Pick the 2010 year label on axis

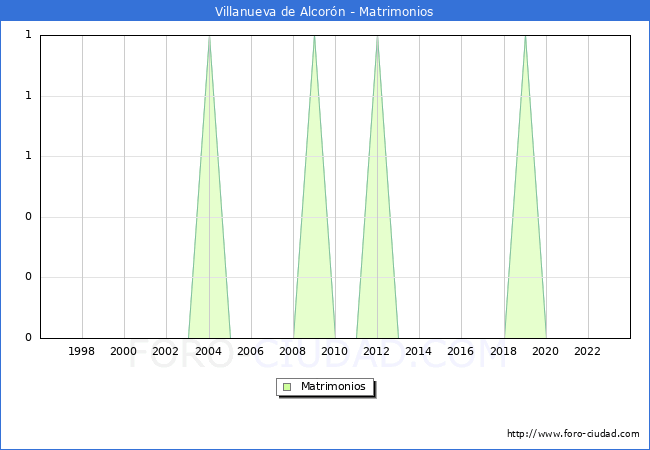[335, 351]
